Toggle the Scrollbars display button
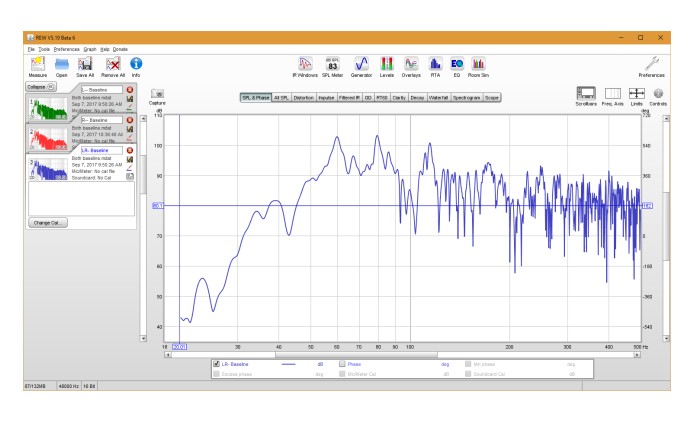 (586, 95)
